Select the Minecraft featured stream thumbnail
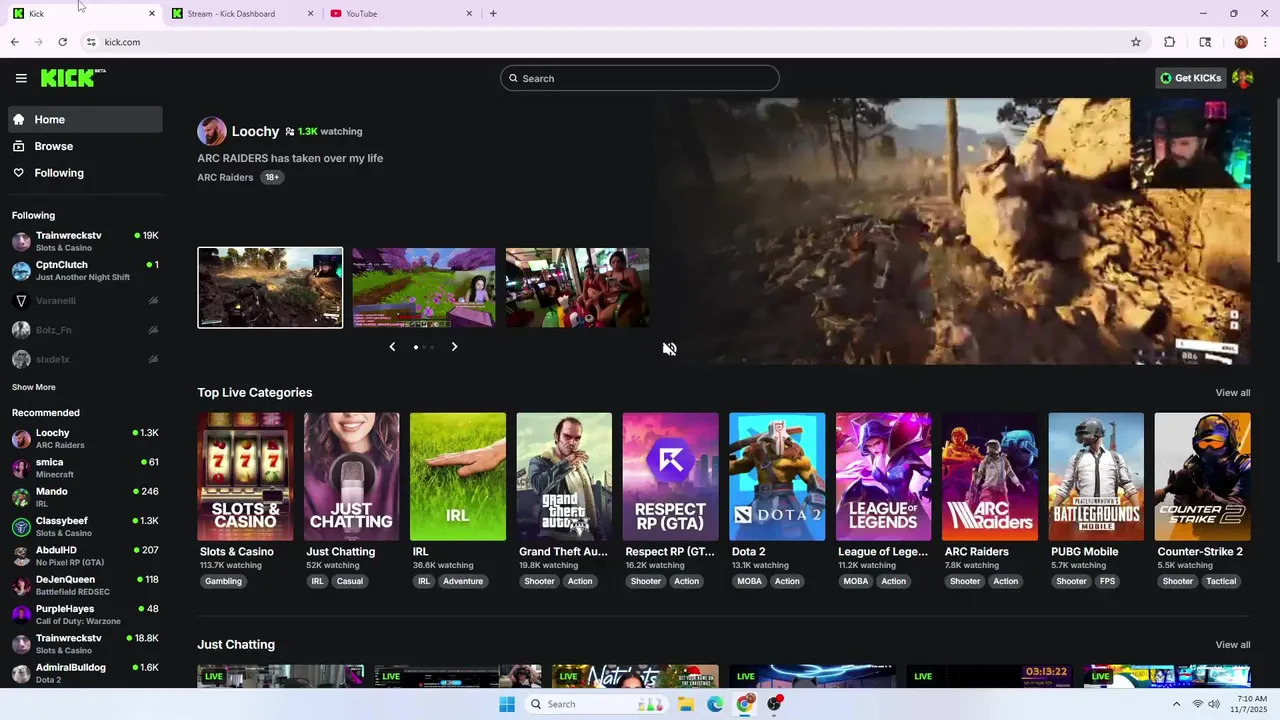 [x=424, y=288]
